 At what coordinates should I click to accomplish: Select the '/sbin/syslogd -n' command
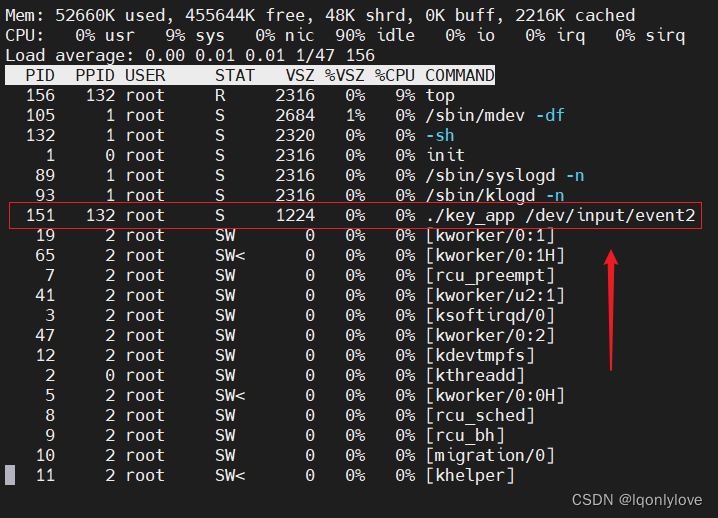[x=505, y=175]
